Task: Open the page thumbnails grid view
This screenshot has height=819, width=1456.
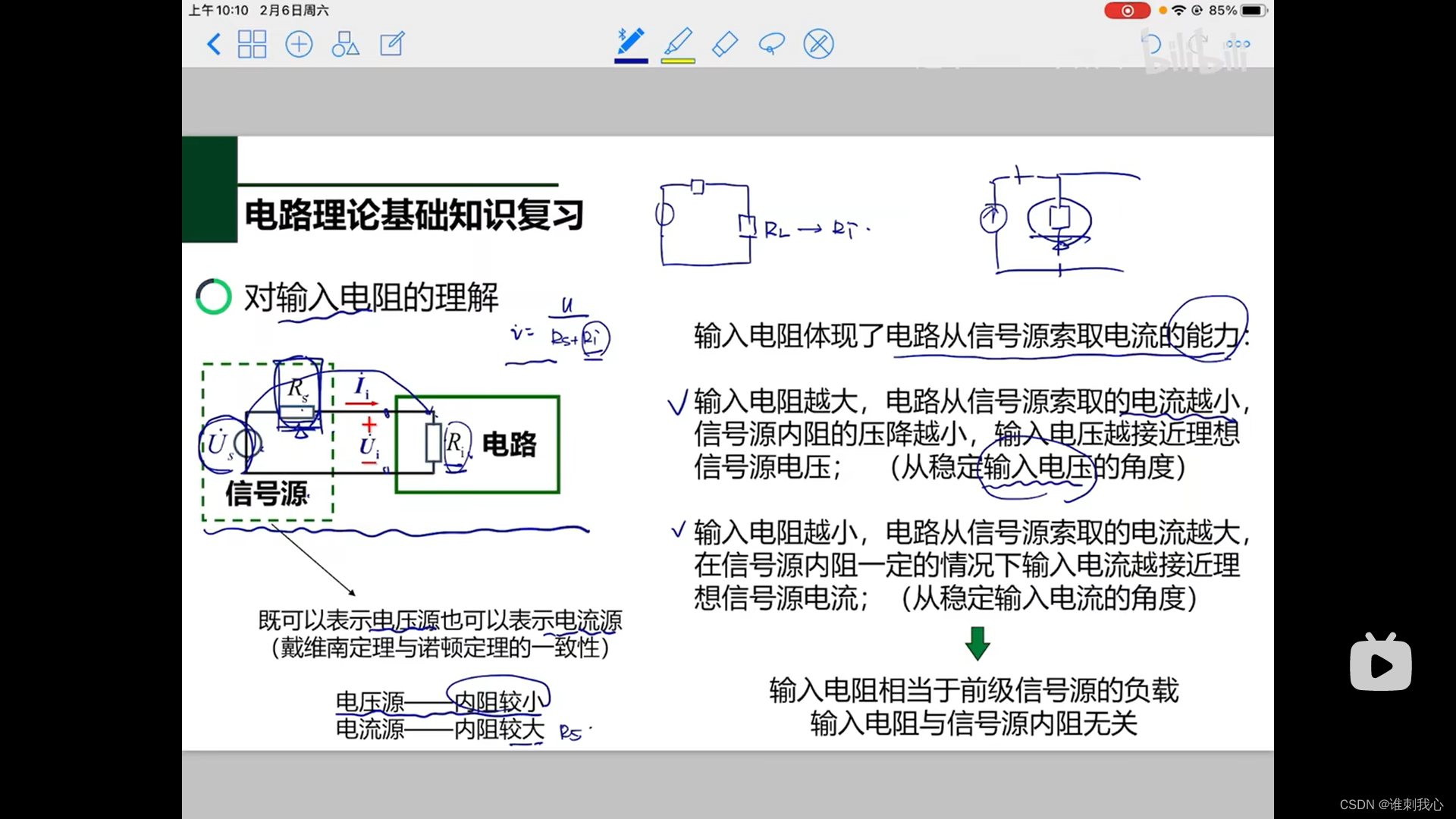Action: point(252,44)
